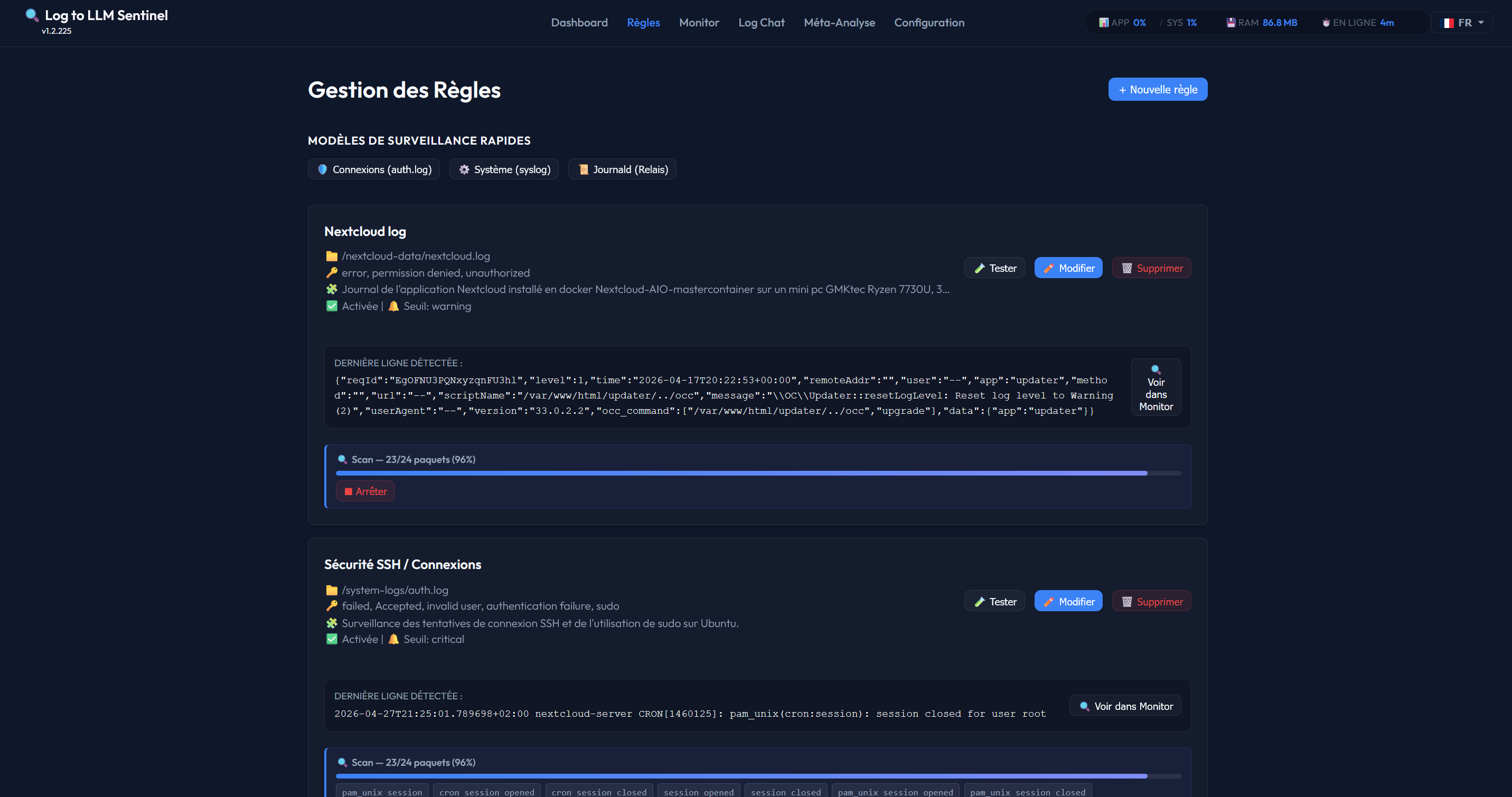1512x797 pixels.
Task: Click the pencil icon on Nextcloud Modifier button
Action: click(1048, 268)
